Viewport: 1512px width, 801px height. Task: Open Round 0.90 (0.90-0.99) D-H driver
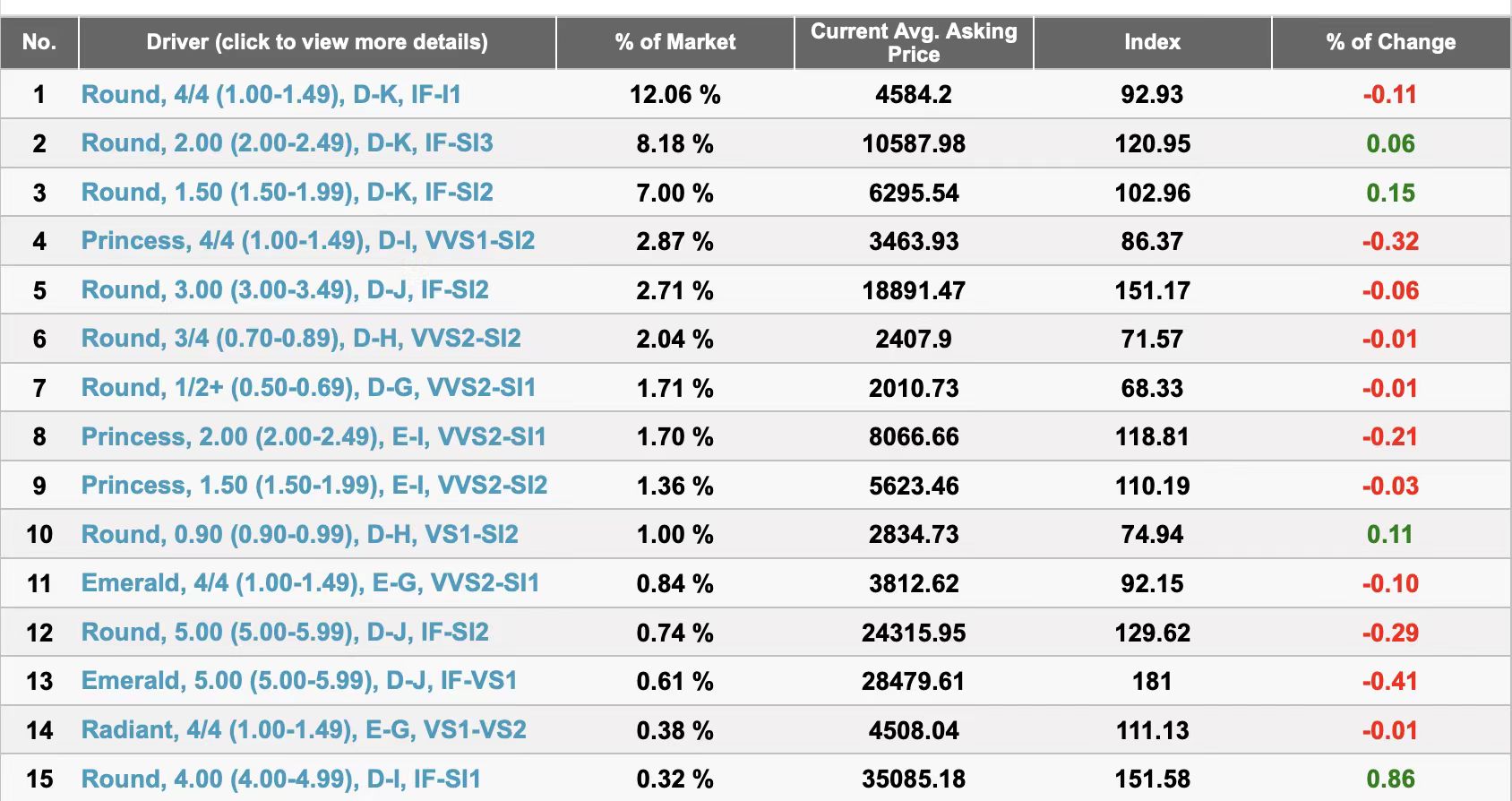coord(299,535)
